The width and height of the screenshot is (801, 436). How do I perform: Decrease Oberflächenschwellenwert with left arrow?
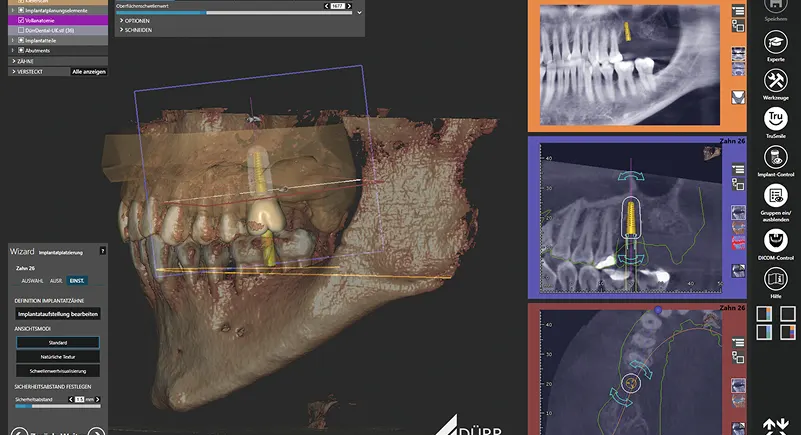[x=326, y=6]
